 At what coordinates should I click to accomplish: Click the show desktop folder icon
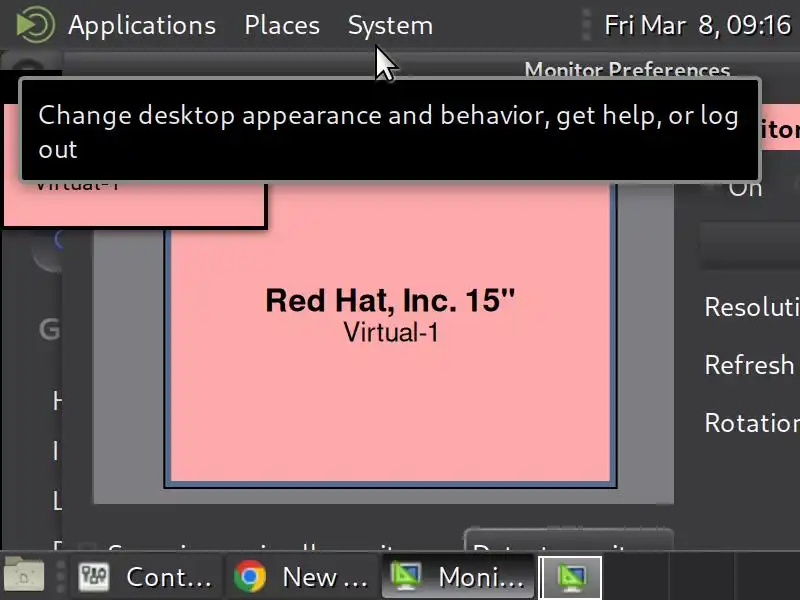tap(24, 574)
